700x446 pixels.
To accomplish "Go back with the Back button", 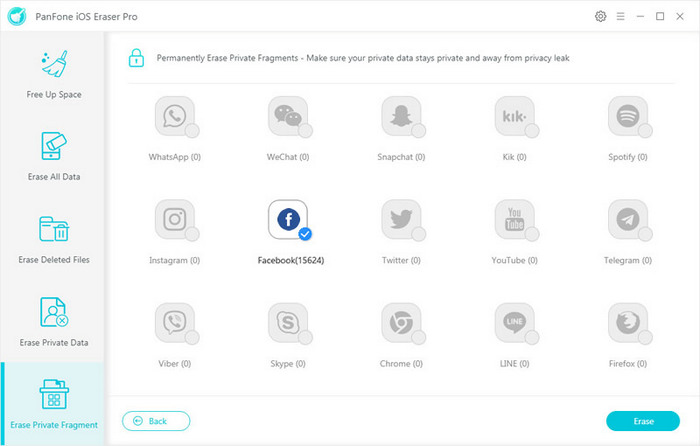I will pos(156,421).
